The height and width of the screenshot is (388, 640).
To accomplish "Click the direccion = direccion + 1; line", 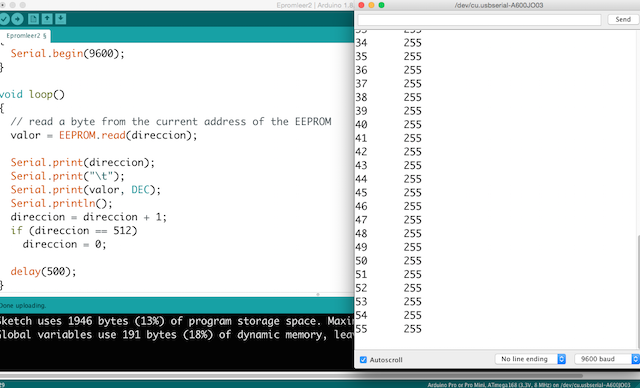I will click(x=89, y=217).
